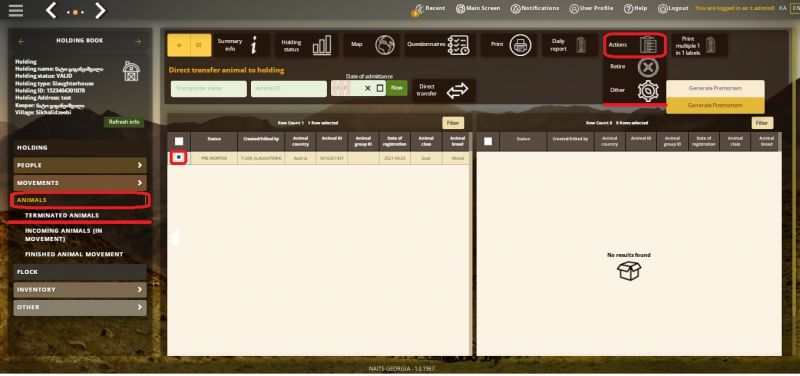This screenshot has width=800, height=376.
Task: Click the PRE-MORTEM status cell
Action: [214, 159]
